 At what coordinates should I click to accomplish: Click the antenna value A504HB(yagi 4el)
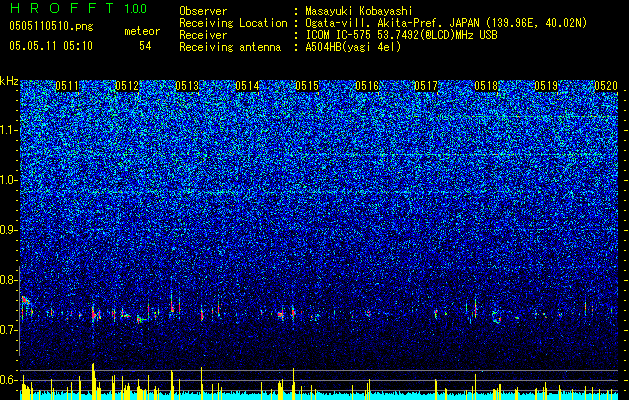tap(353, 47)
